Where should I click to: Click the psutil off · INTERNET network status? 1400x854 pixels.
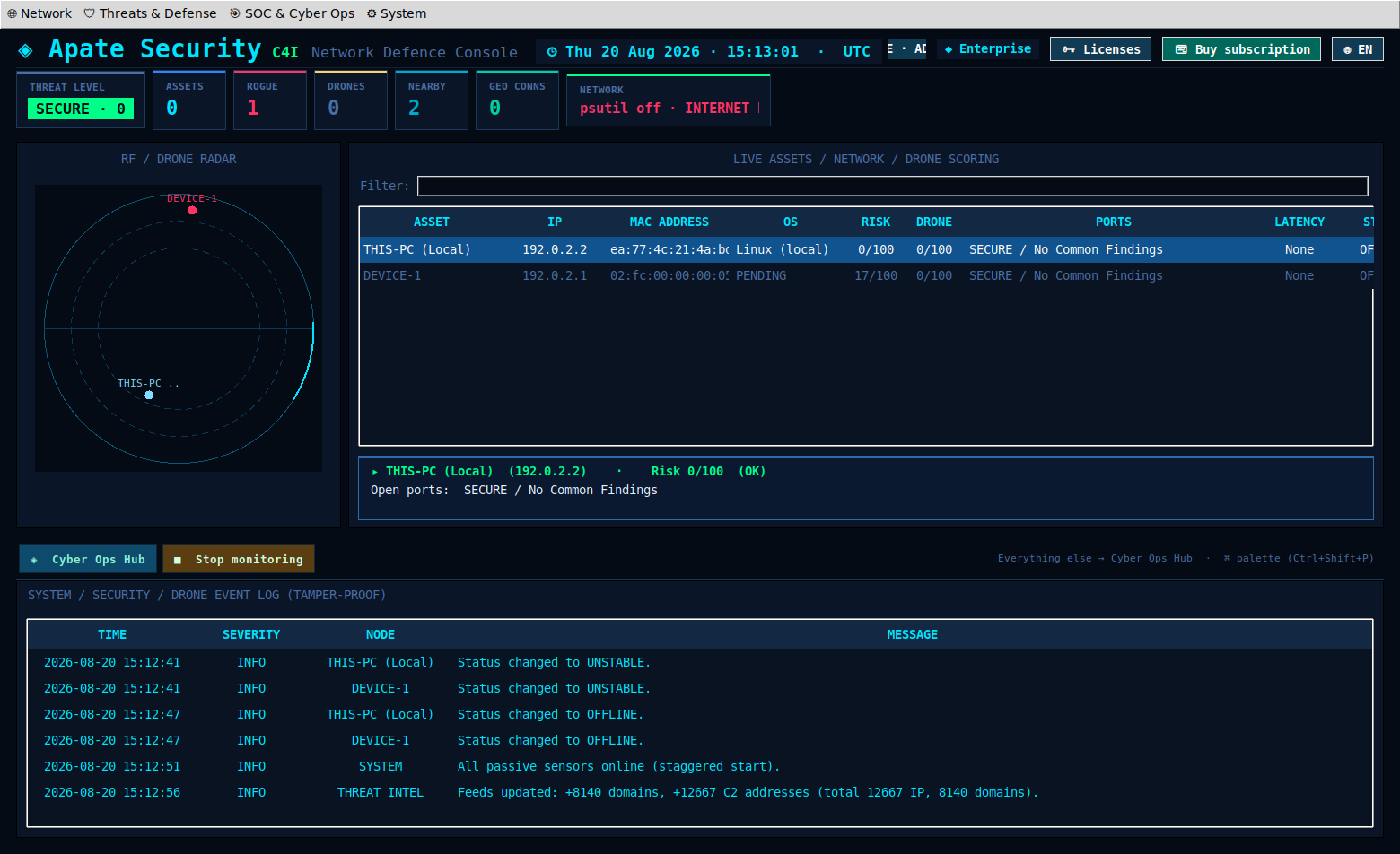(x=664, y=108)
